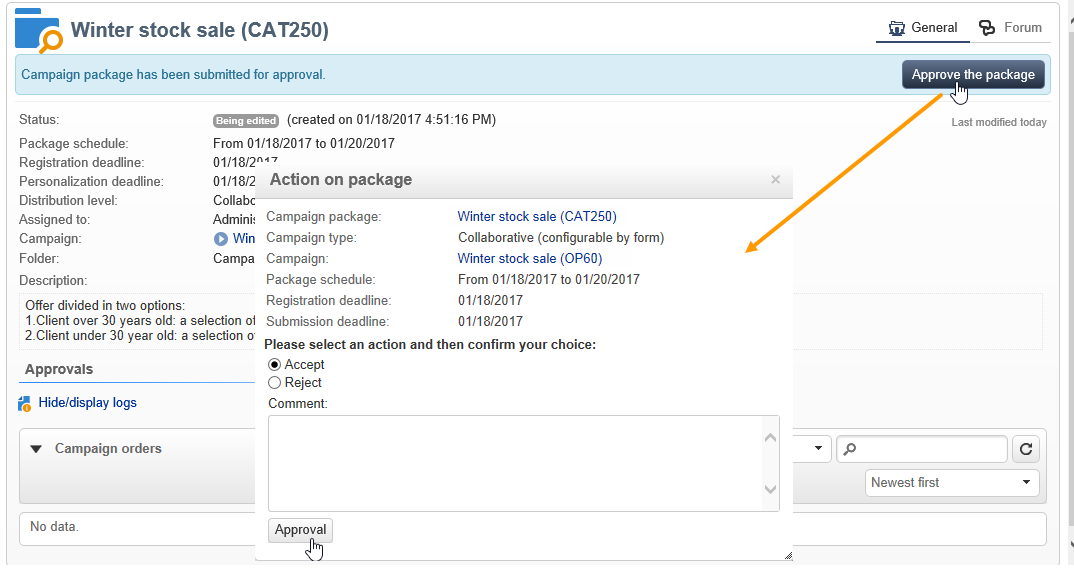The image size is (1074, 578).
Task: Switch to the General tab
Action: (x=923, y=28)
